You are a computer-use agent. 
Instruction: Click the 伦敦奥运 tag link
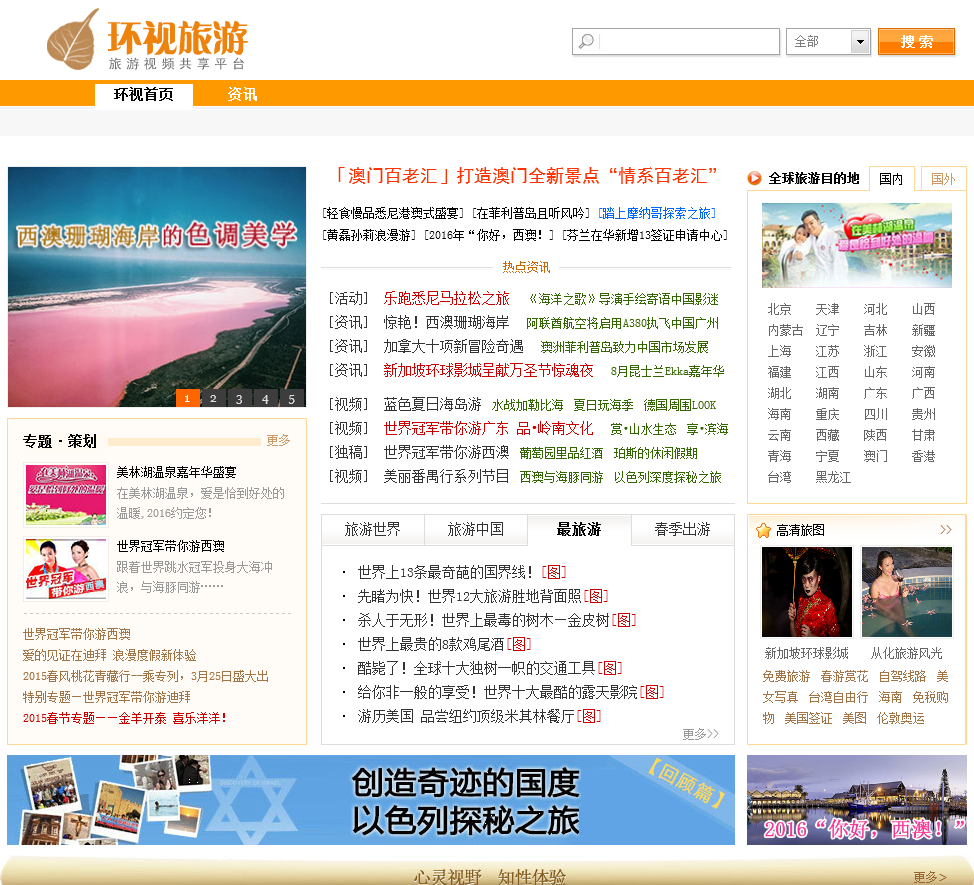901,719
